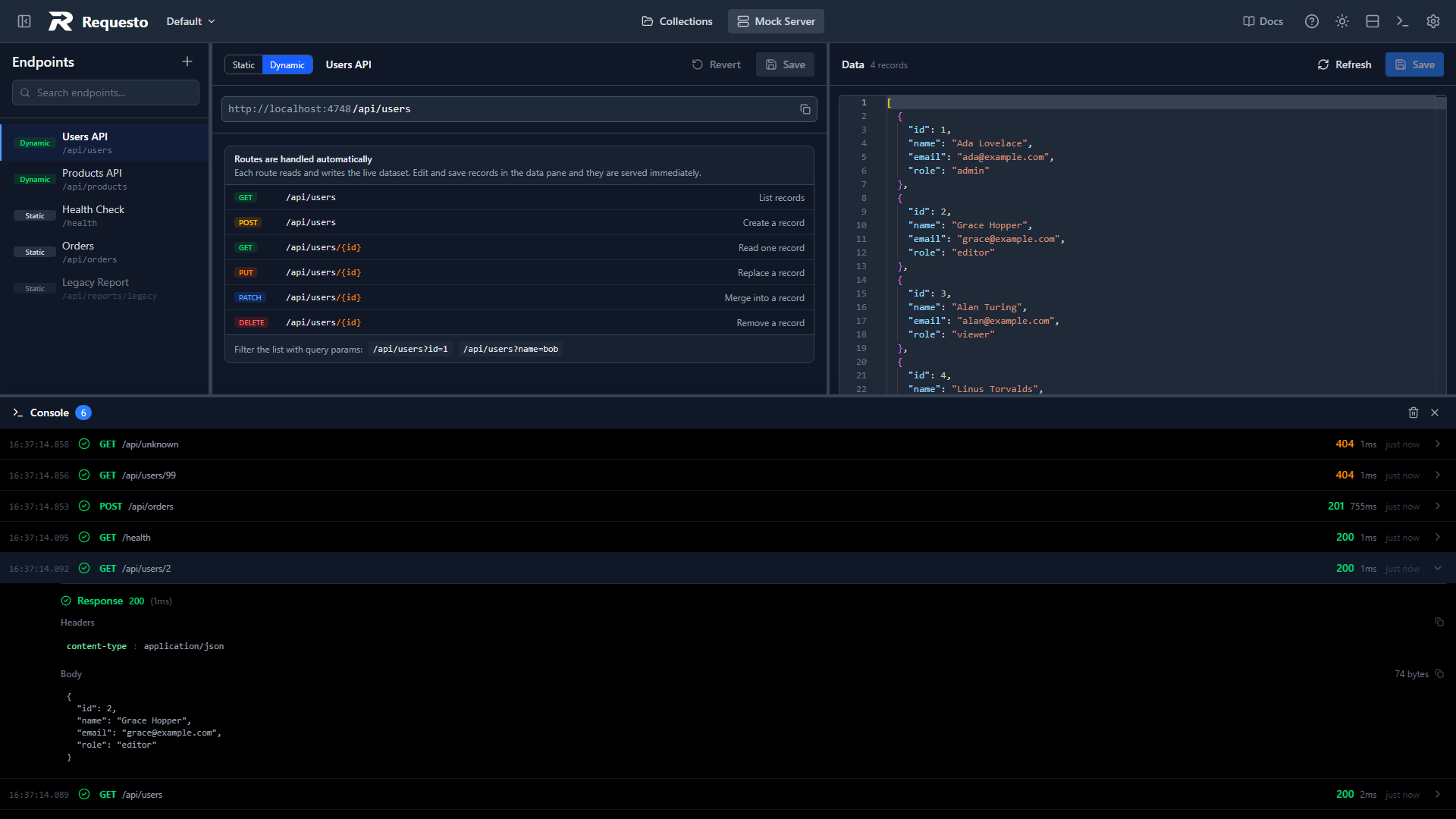The image size is (1456, 819).
Task: Click the DELETE /api/users/{id} route
Action: (x=519, y=322)
